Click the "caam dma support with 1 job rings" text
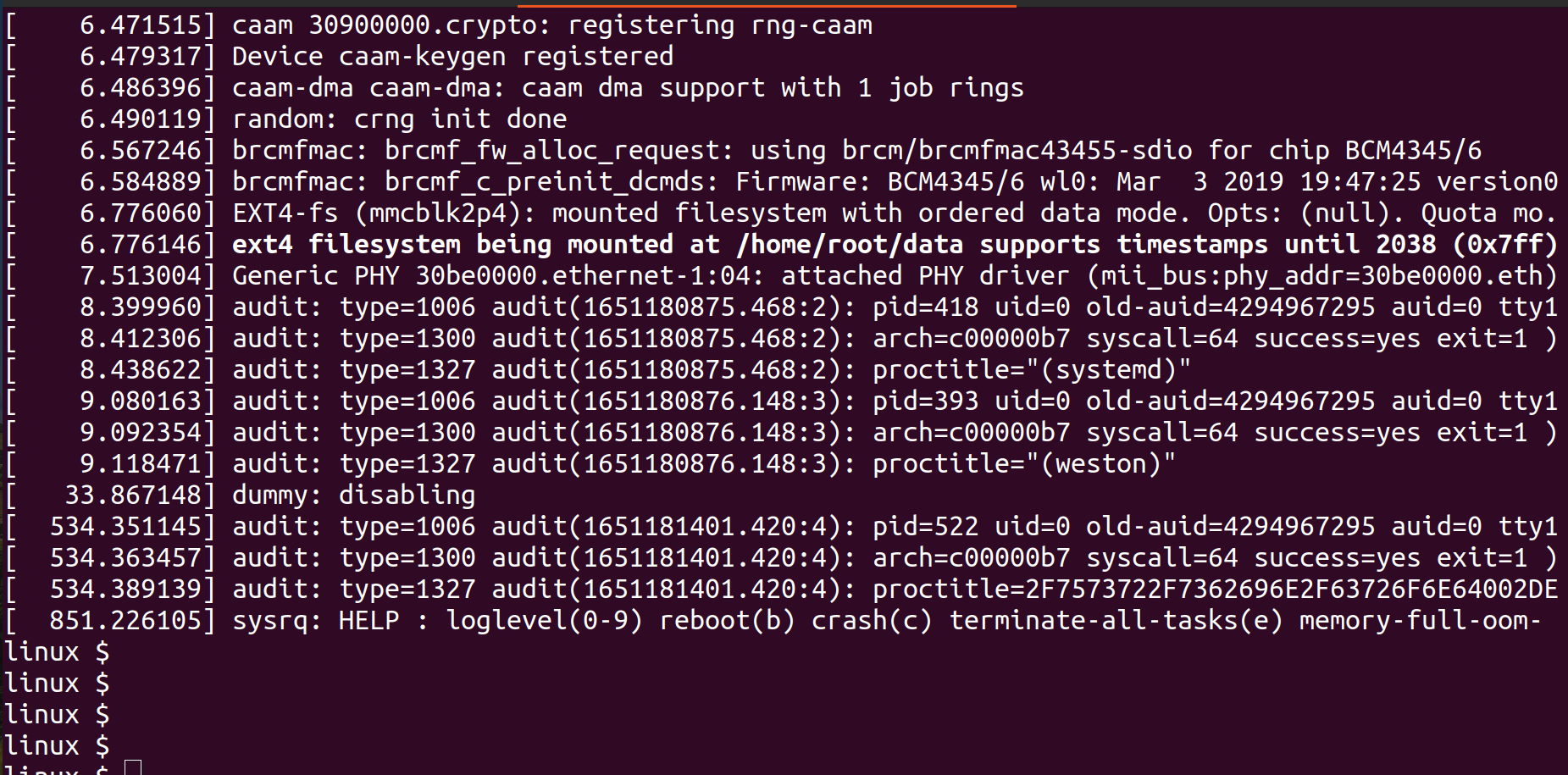Screen dimensions: 1568x775 pyautogui.click(x=773, y=88)
